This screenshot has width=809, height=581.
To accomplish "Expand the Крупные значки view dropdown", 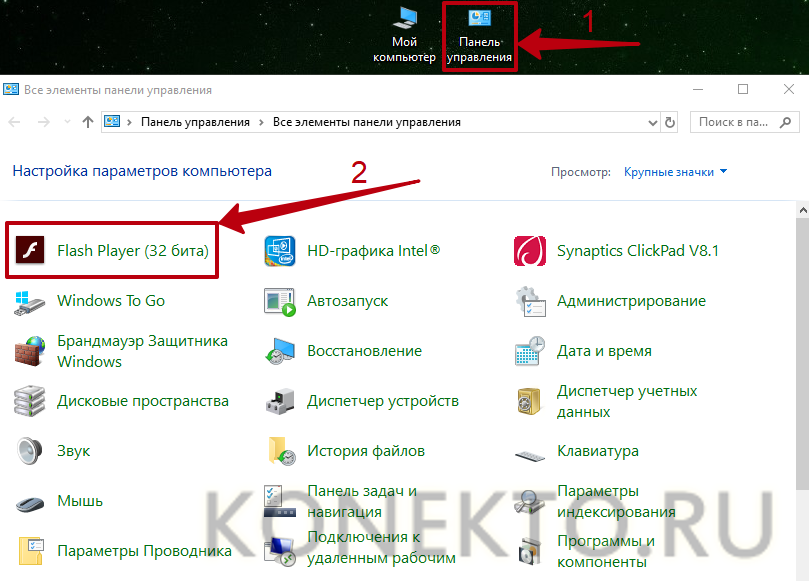I will click(x=676, y=172).
